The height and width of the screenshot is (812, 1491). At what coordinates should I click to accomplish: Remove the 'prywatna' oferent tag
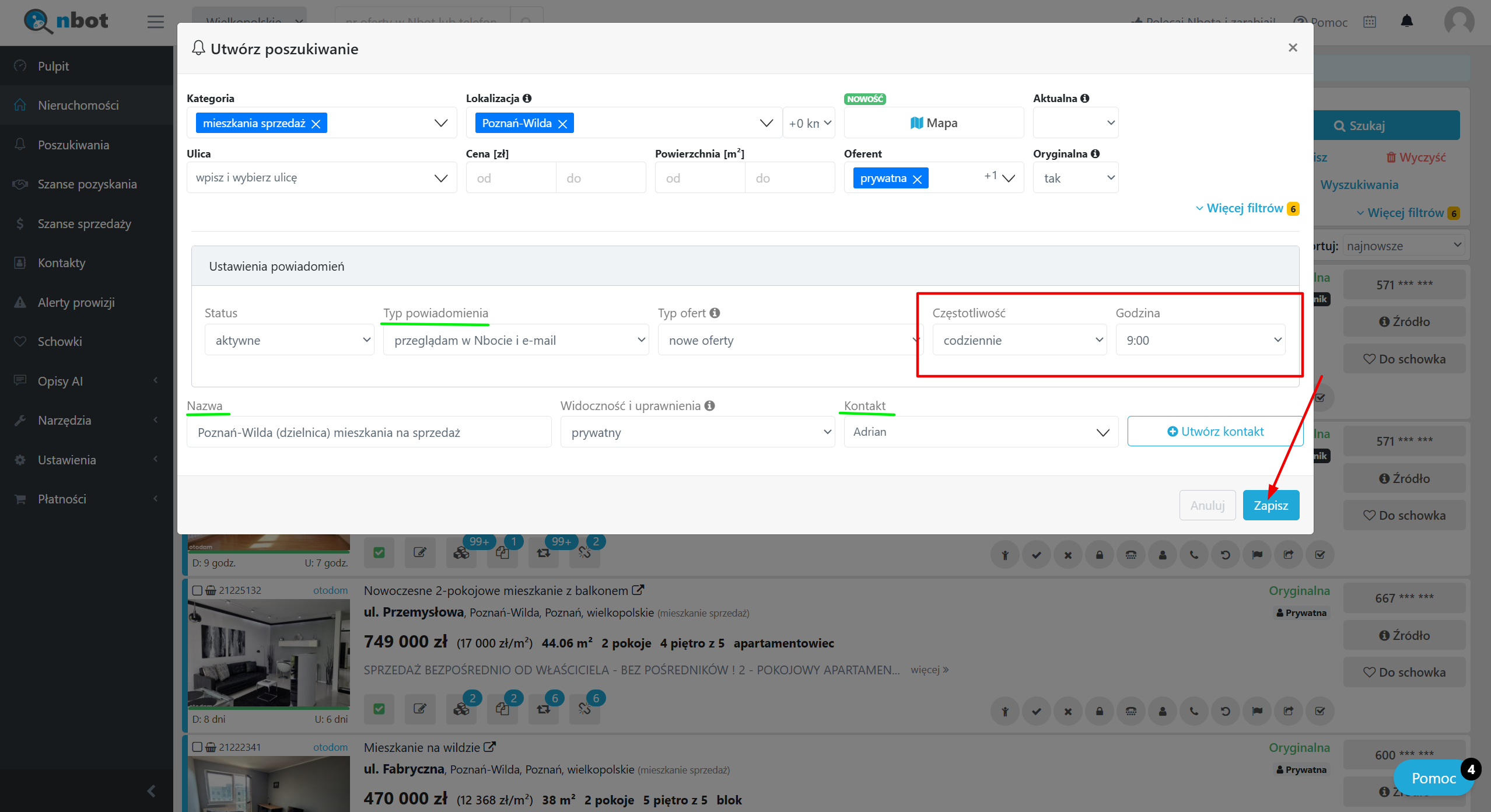click(x=917, y=179)
